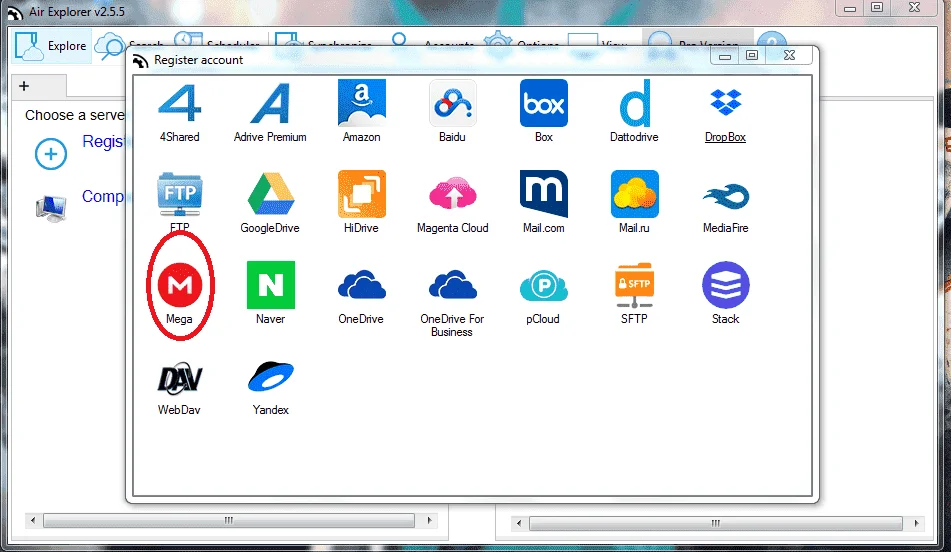The width and height of the screenshot is (951, 552).
Task: Select the Baidu service icon
Action: (452, 104)
